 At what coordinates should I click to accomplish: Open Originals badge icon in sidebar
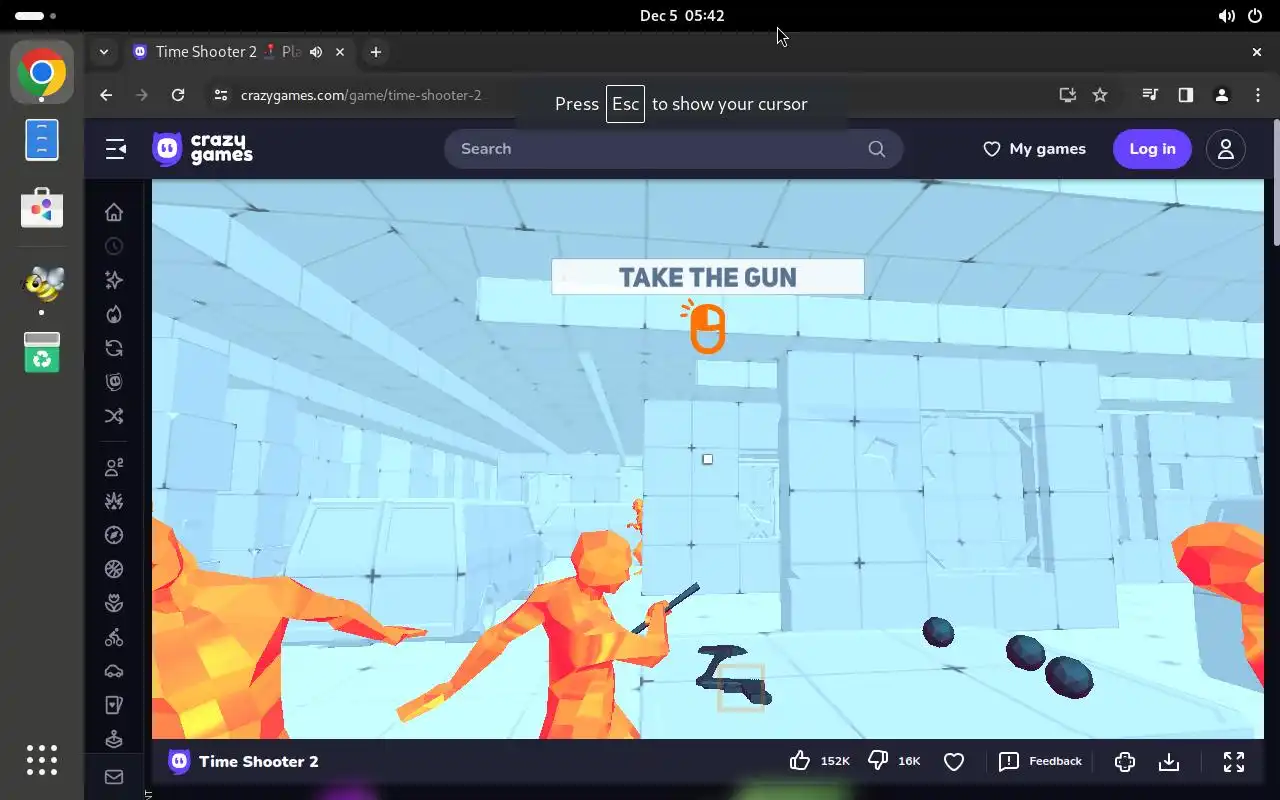[x=114, y=382]
